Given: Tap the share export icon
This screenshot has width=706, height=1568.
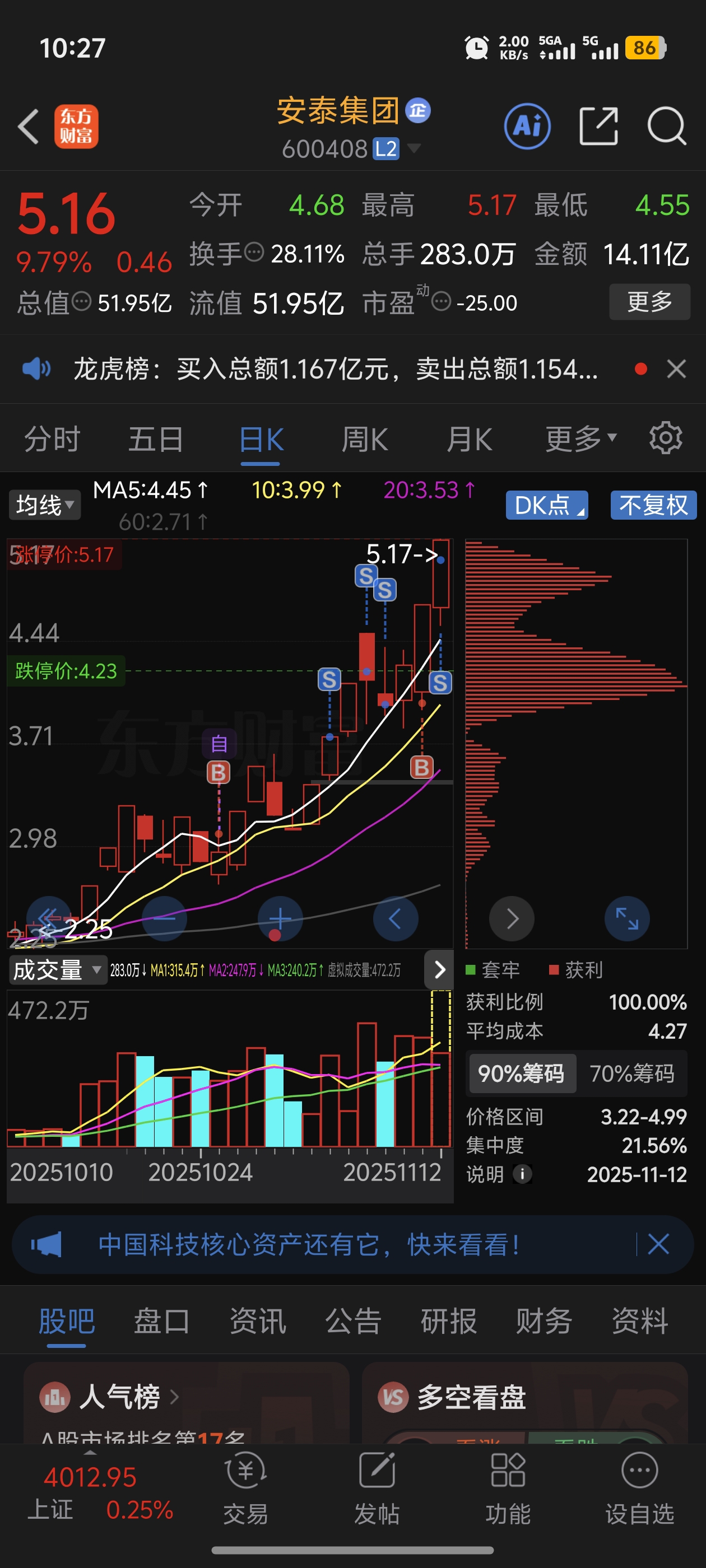Looking at the screenshot, I should point(598,126).
